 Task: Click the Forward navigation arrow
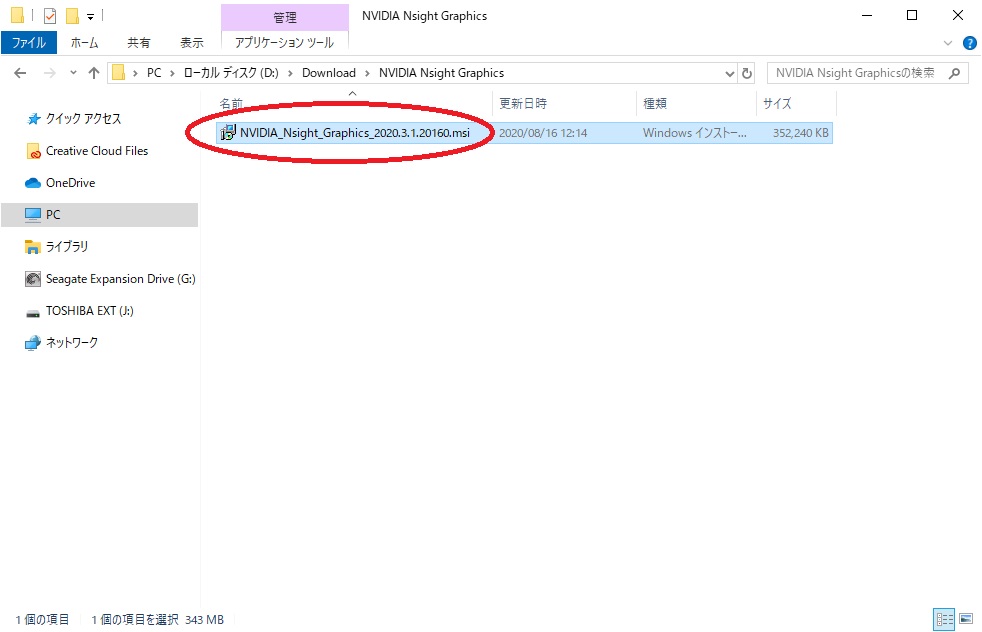coord(49,73)
